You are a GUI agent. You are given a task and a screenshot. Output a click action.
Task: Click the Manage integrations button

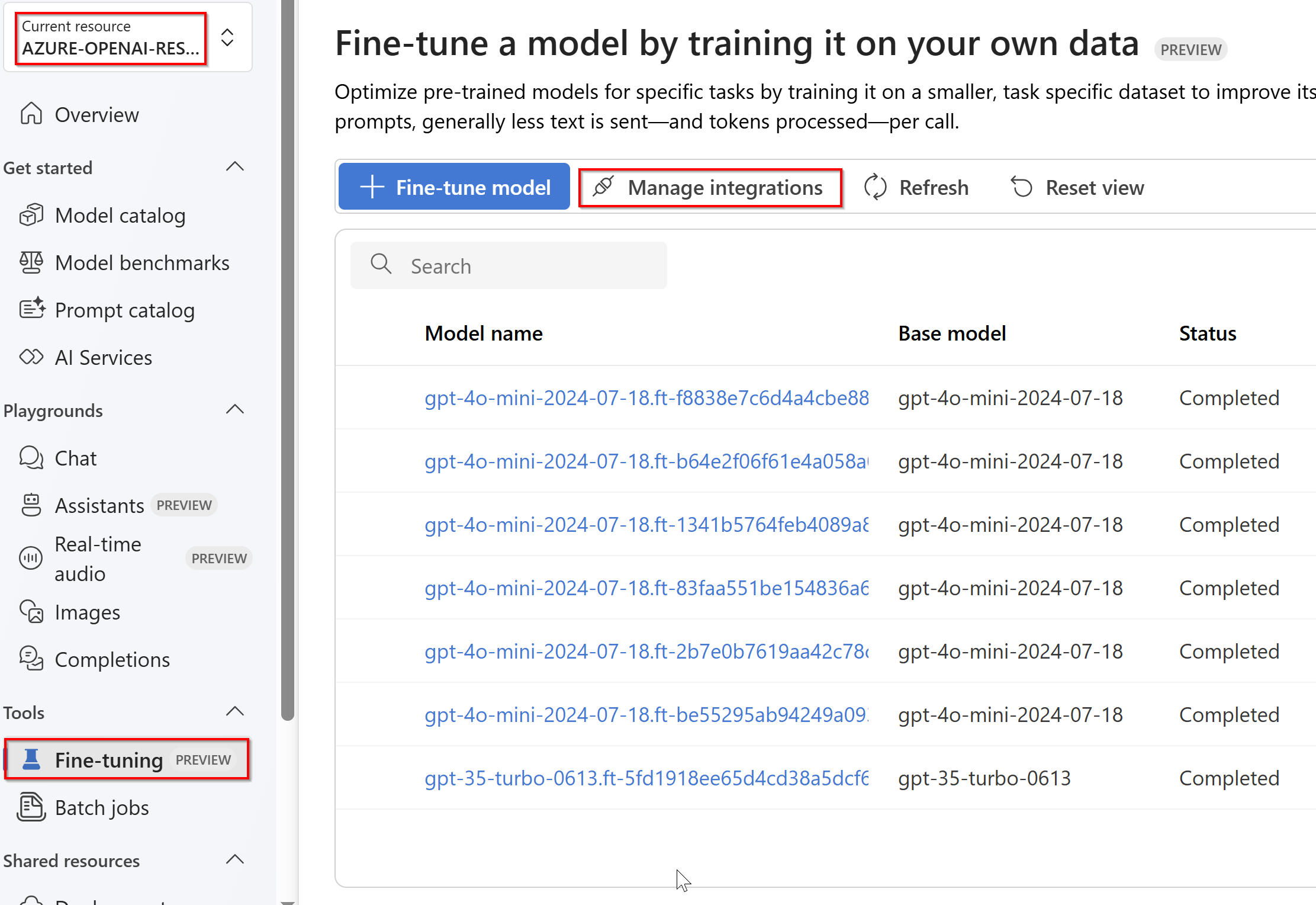(x=710, y=187)
